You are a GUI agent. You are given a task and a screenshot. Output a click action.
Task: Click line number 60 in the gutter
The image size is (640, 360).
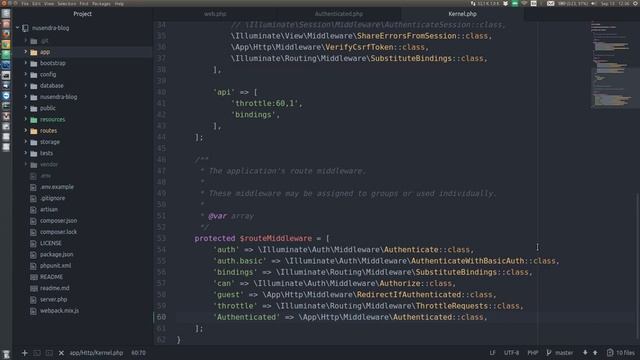(x=161, y=317)
